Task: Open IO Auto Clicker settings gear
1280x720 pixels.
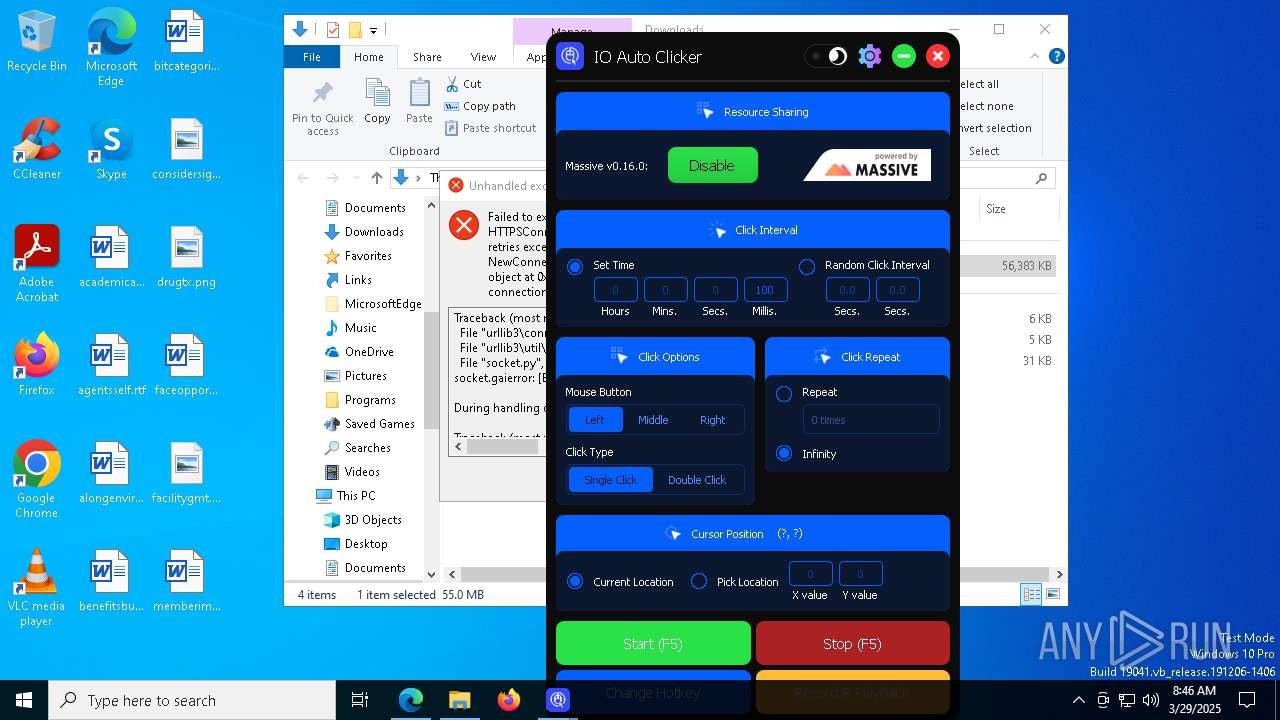Action: tap(870, 57)
